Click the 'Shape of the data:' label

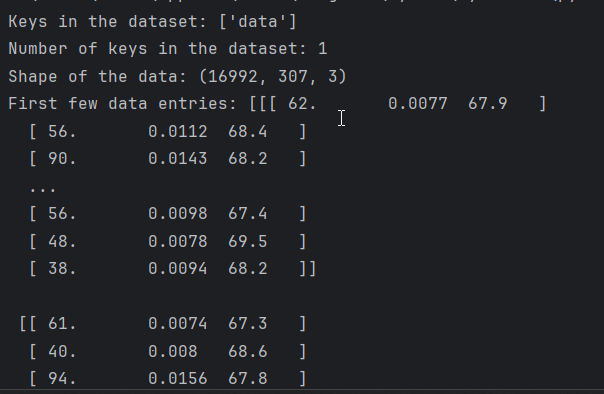98,77
